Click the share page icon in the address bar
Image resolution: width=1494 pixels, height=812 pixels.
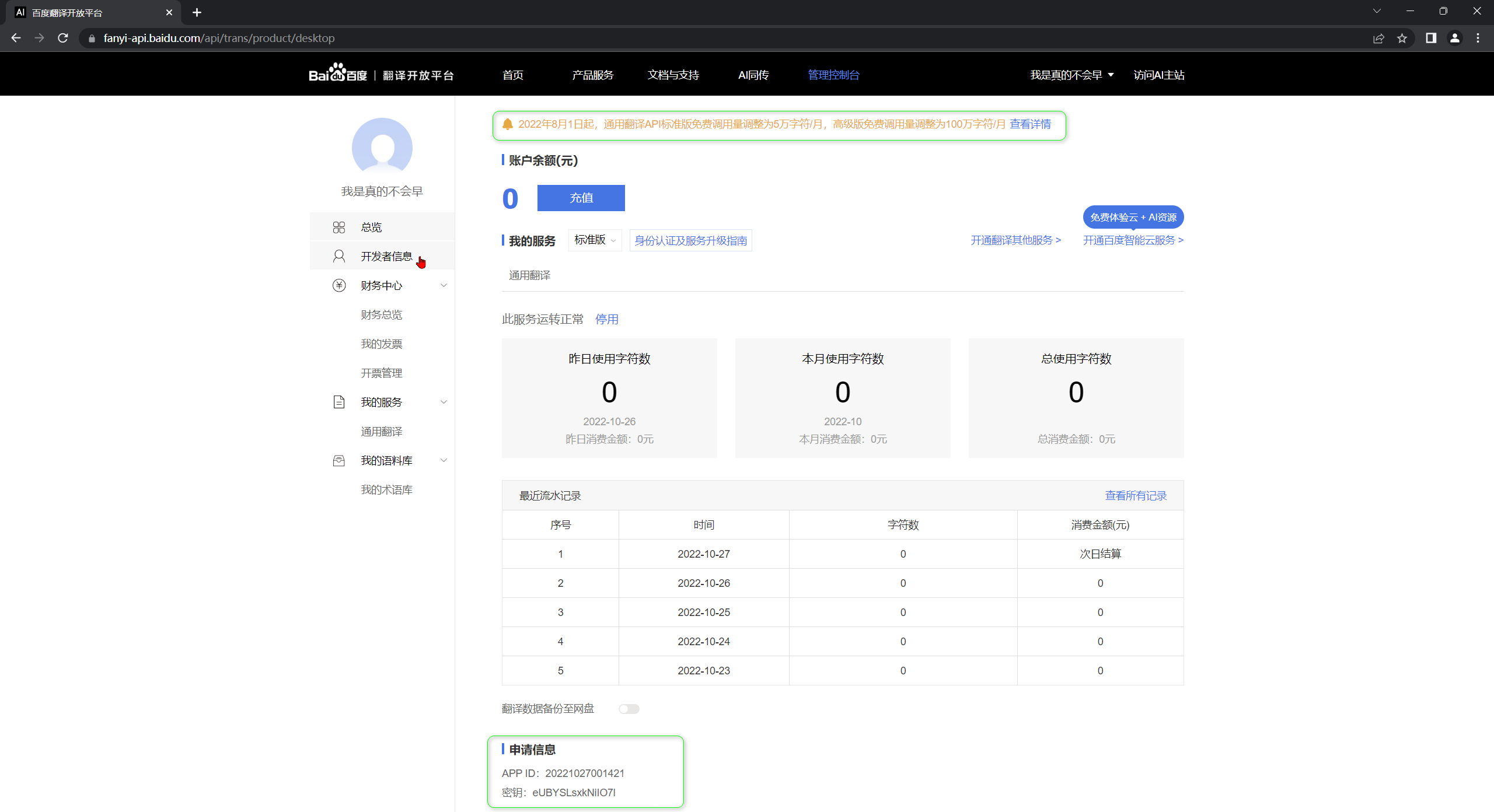(x=1378, y=38)
